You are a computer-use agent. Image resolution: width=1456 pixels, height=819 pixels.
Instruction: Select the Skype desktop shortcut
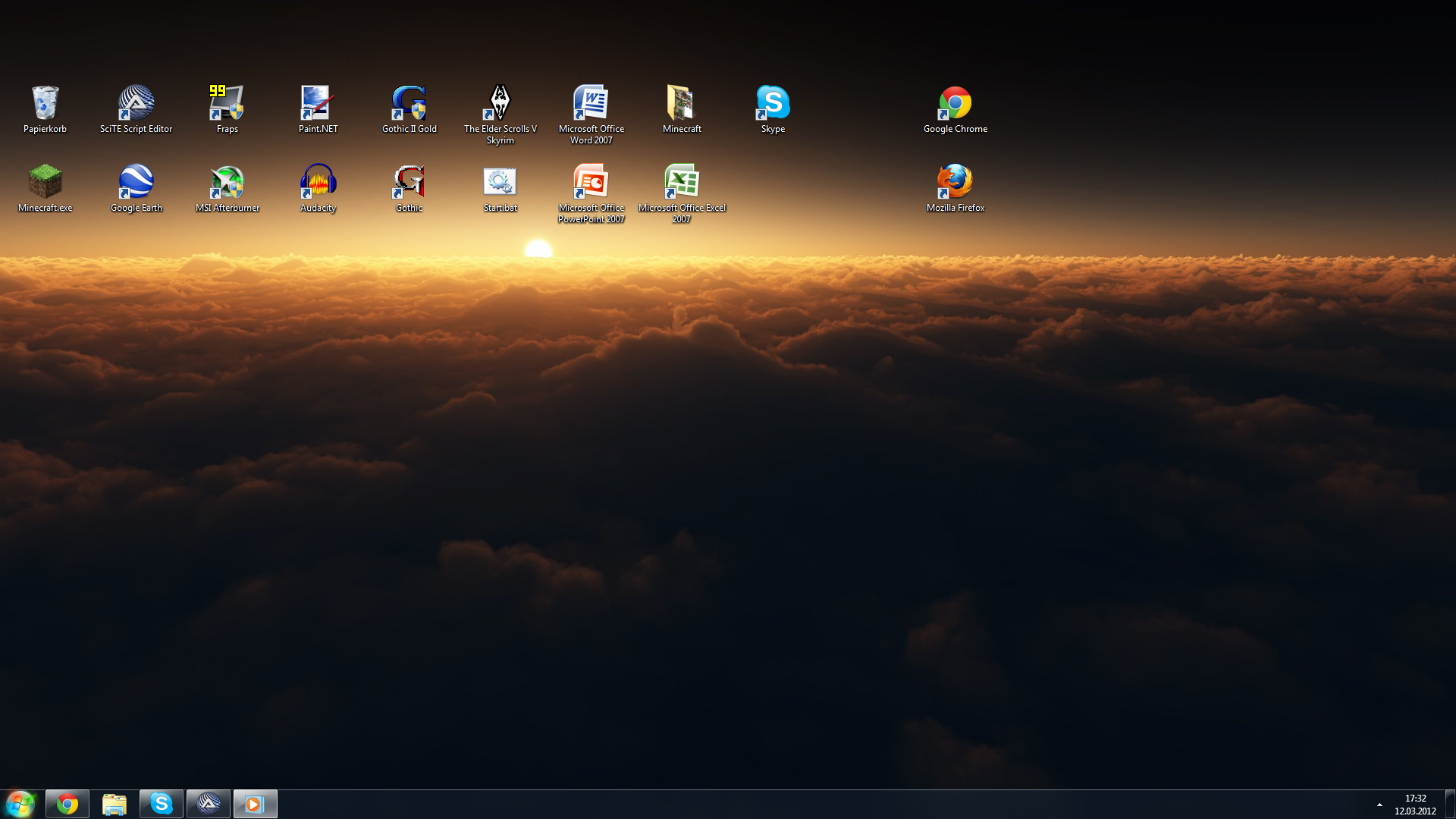pos(773,104)
